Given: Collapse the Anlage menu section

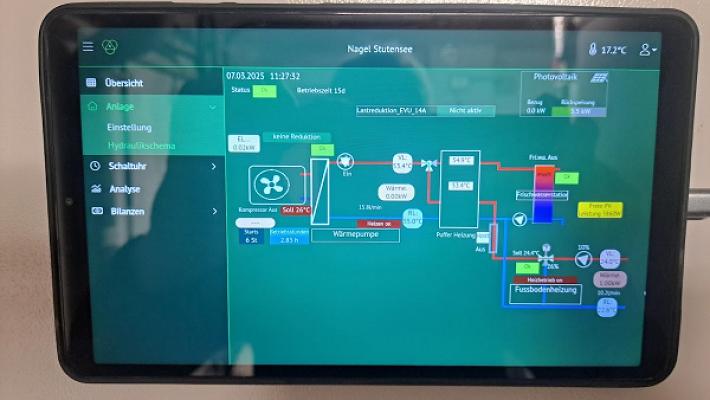Looking at the screenshot, I should click(x=212, y=107).
